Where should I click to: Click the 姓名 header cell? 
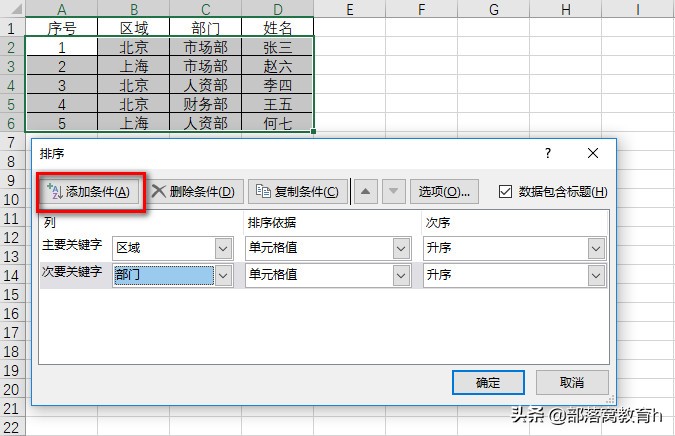point(278,28)
